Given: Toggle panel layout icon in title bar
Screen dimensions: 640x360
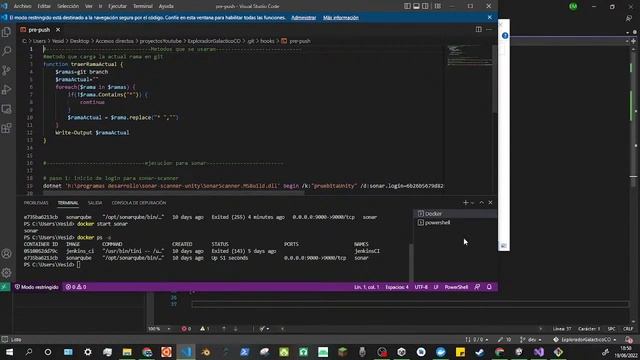Looking at the screenshot, I should tap(416, 6).
